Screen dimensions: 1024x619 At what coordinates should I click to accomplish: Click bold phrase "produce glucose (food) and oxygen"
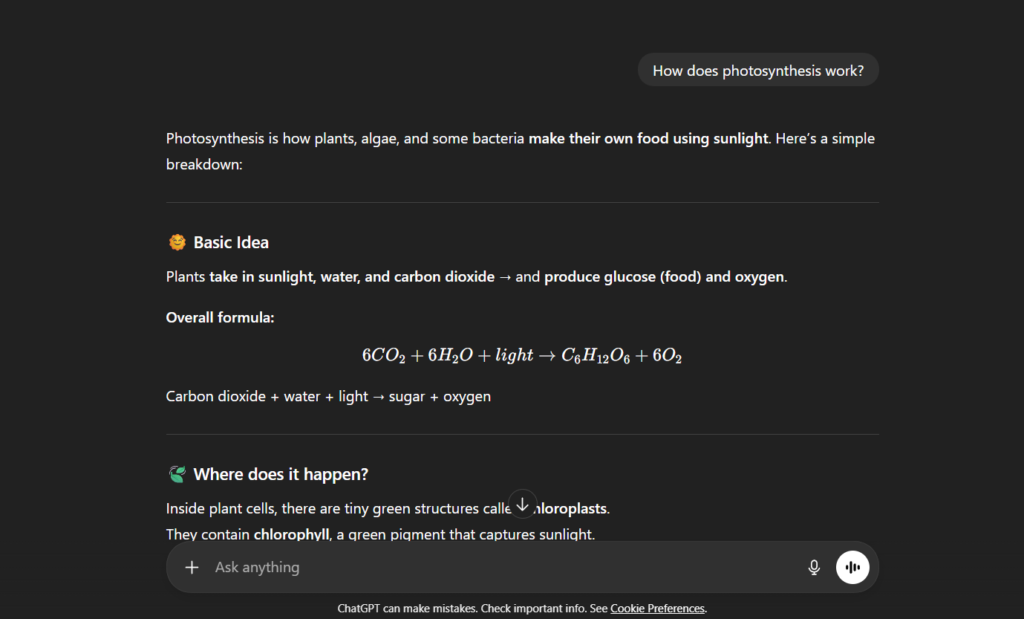coord(664,276)
